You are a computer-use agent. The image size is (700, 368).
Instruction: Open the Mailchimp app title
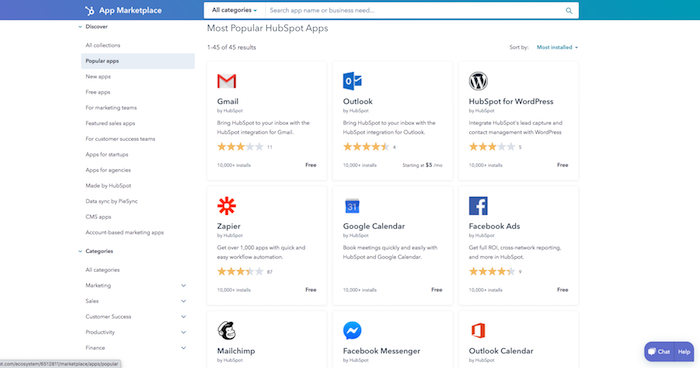(x=236, y=351)
